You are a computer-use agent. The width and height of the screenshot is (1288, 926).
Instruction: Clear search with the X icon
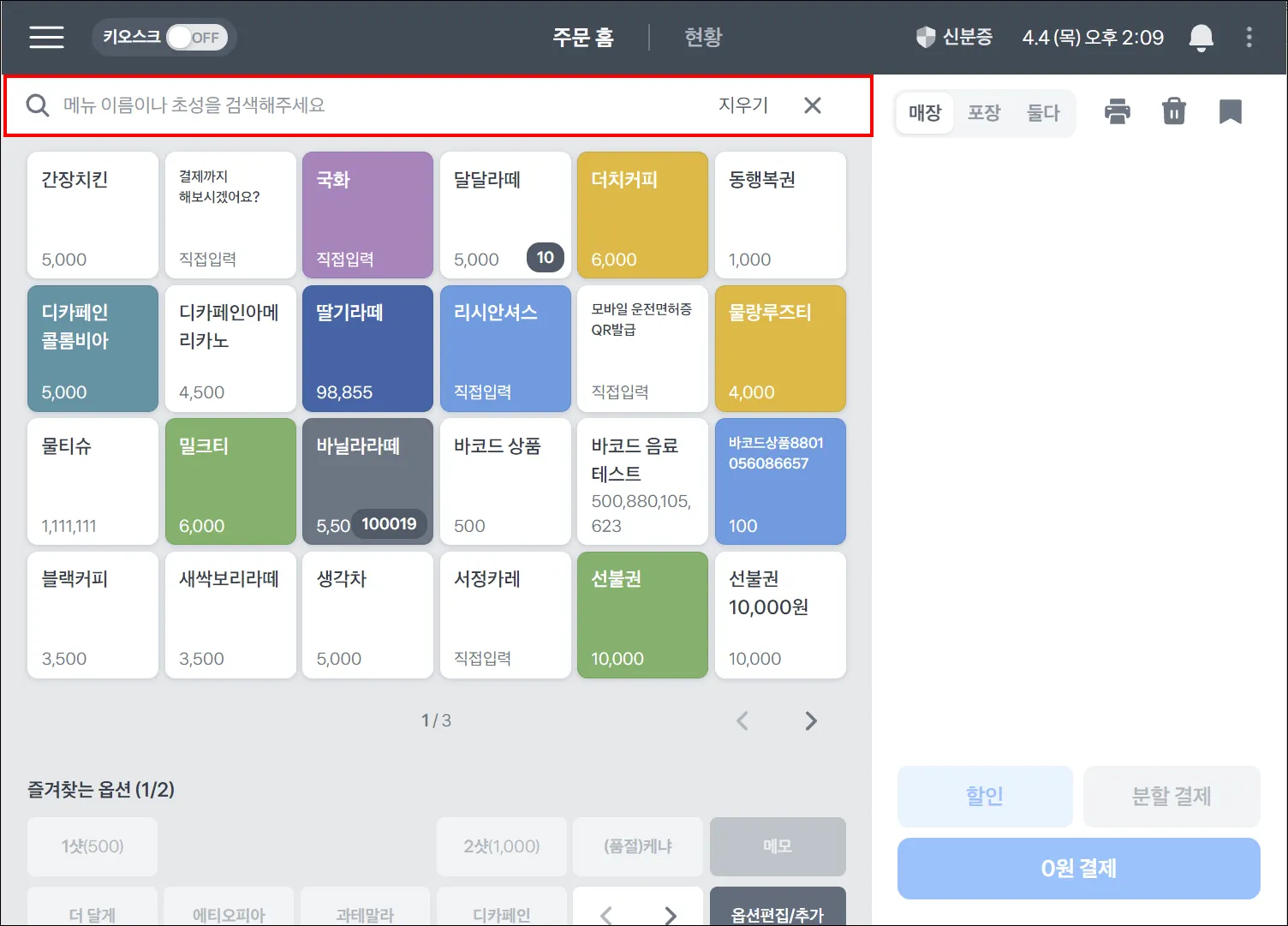813,105
